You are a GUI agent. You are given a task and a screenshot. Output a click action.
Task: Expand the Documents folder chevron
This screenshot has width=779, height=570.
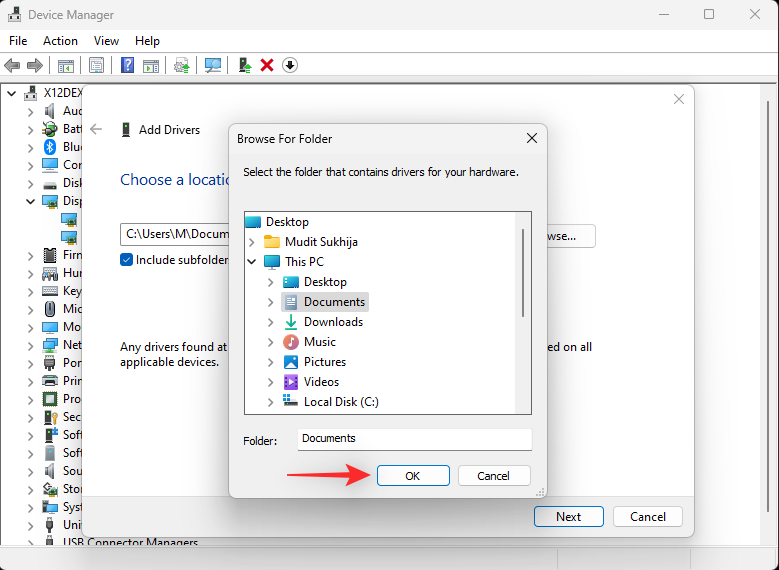[x=270, y=302]
